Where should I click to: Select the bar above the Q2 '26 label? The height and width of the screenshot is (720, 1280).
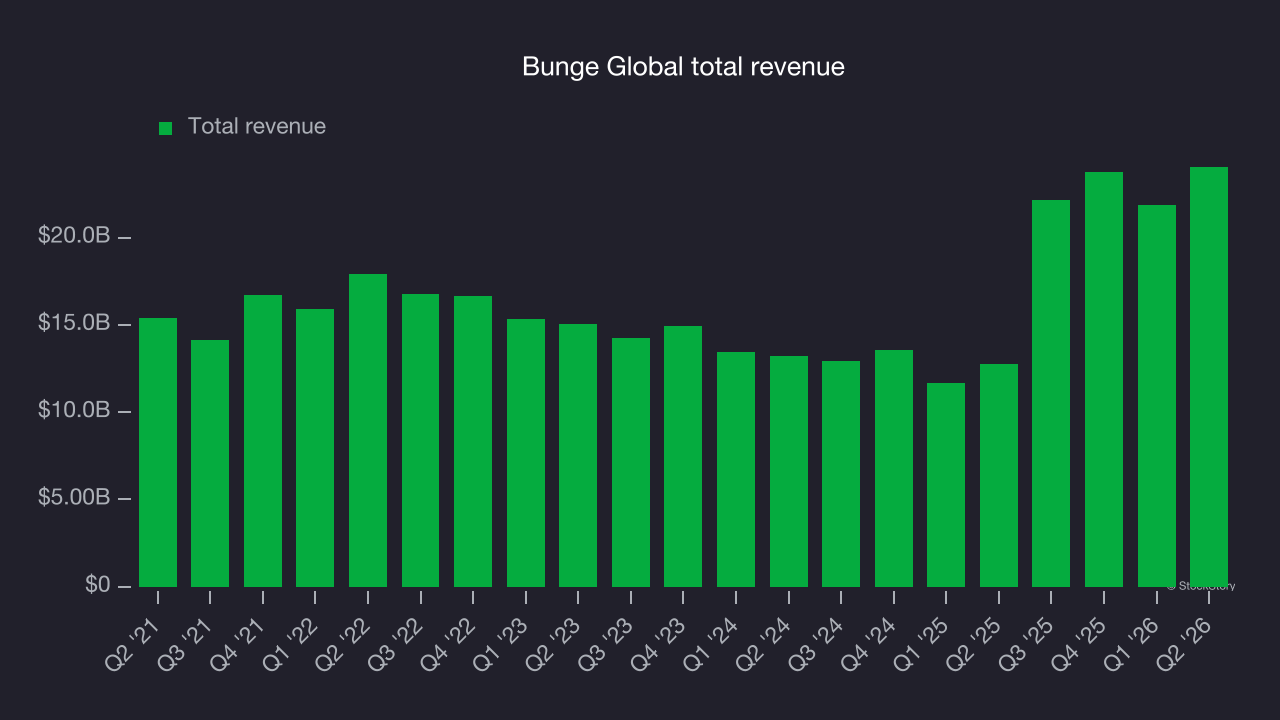1209,377
